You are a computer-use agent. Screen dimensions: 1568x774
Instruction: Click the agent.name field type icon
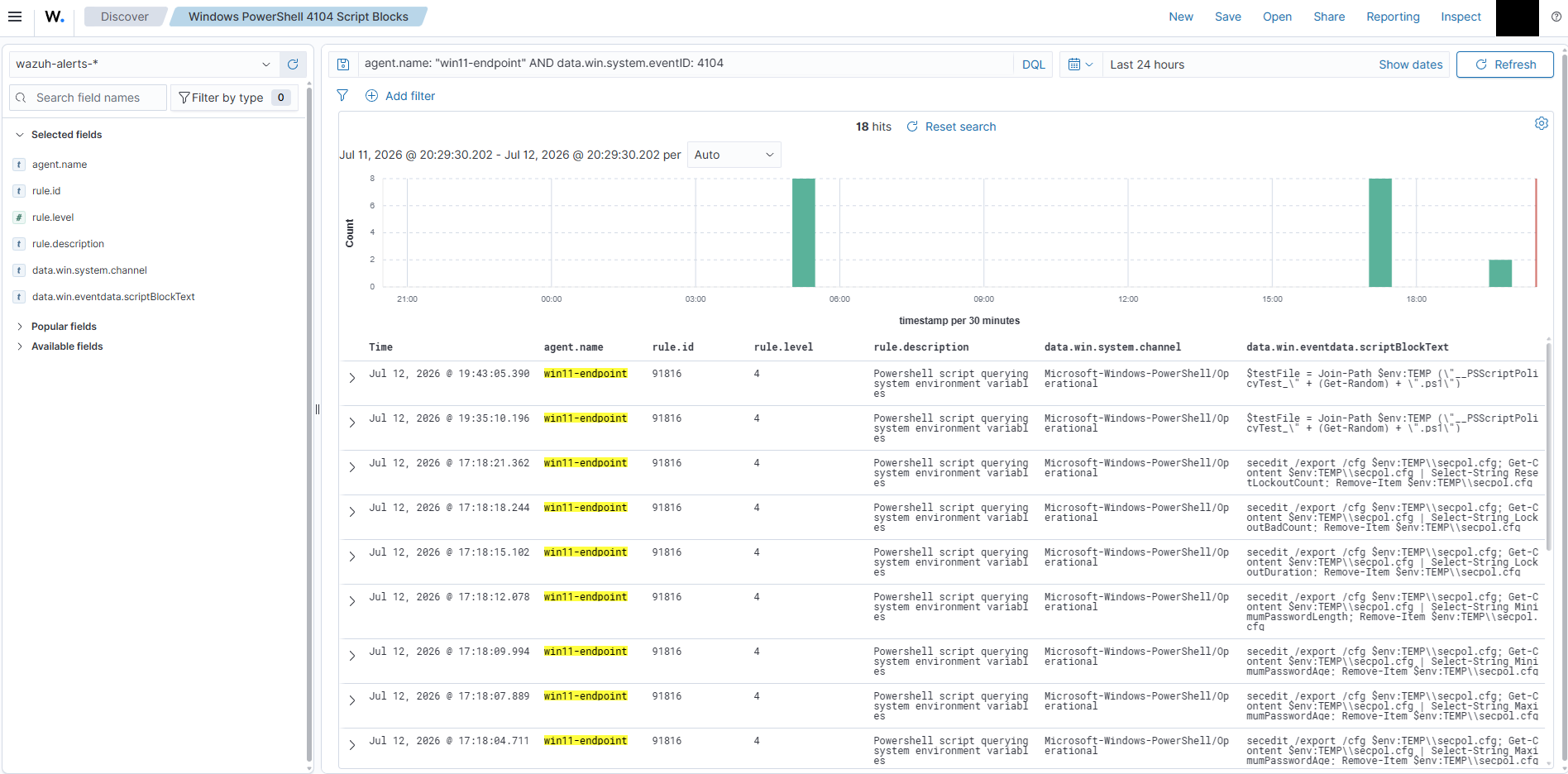[x=19, y=165]
